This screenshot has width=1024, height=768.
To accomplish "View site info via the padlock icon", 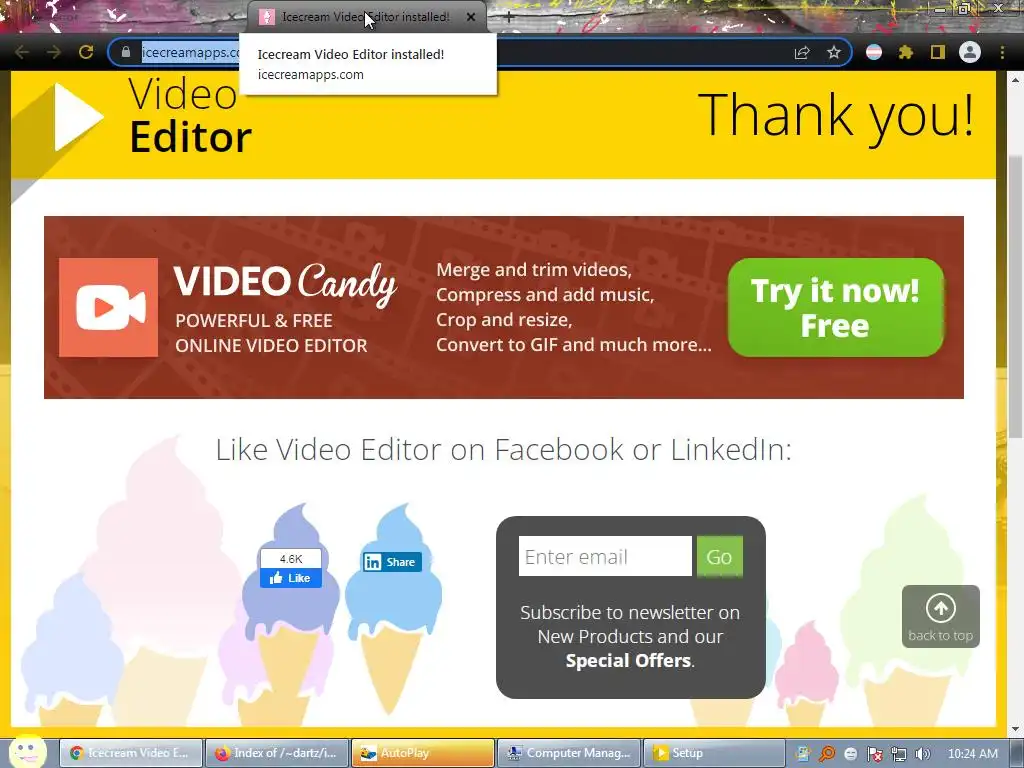I will point(126,52).
